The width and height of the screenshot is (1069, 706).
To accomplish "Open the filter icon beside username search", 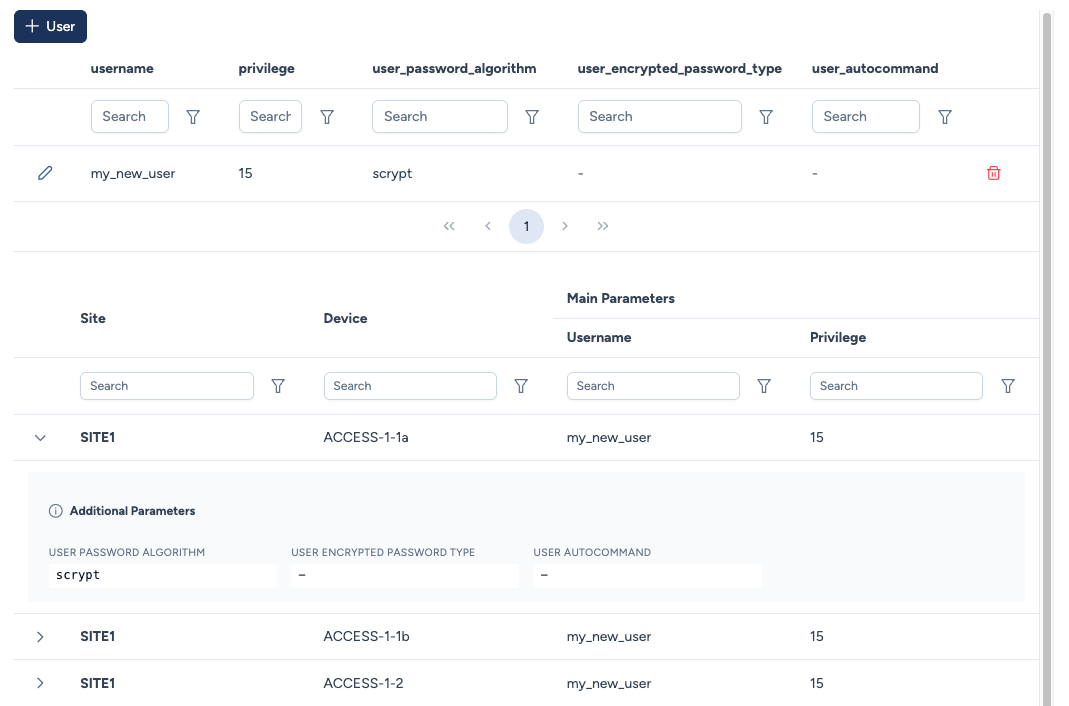I will pyautogui.click(x=193, y=117).
